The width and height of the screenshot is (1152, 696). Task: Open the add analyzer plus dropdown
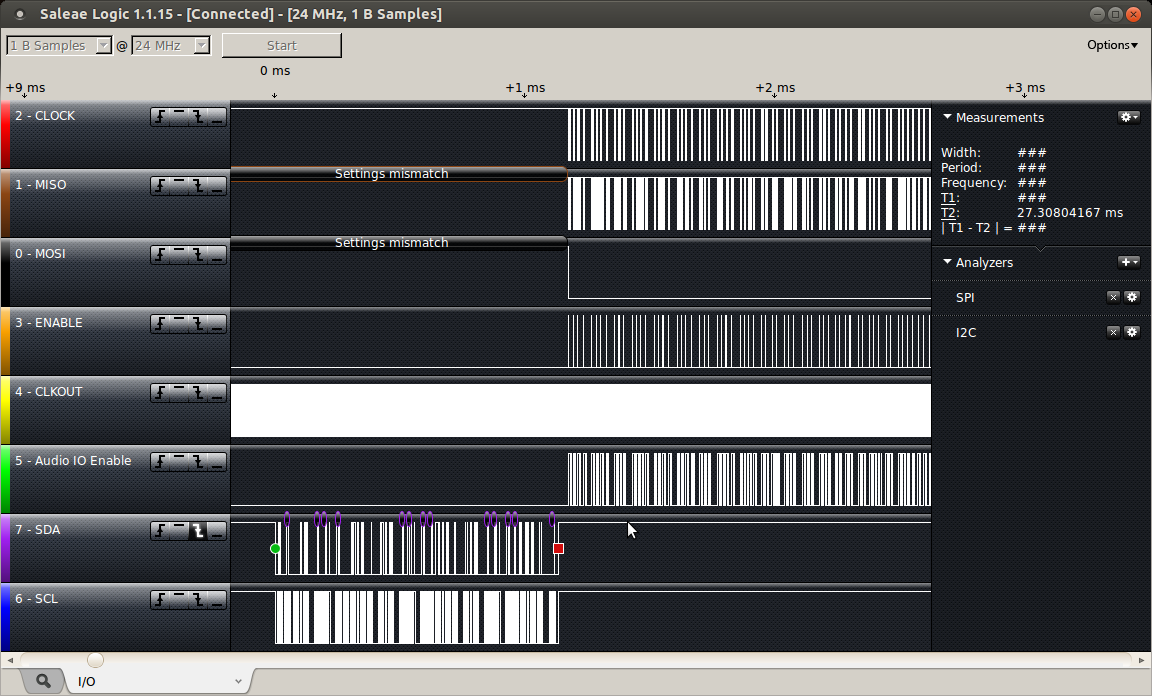[x=1128, y=262]
